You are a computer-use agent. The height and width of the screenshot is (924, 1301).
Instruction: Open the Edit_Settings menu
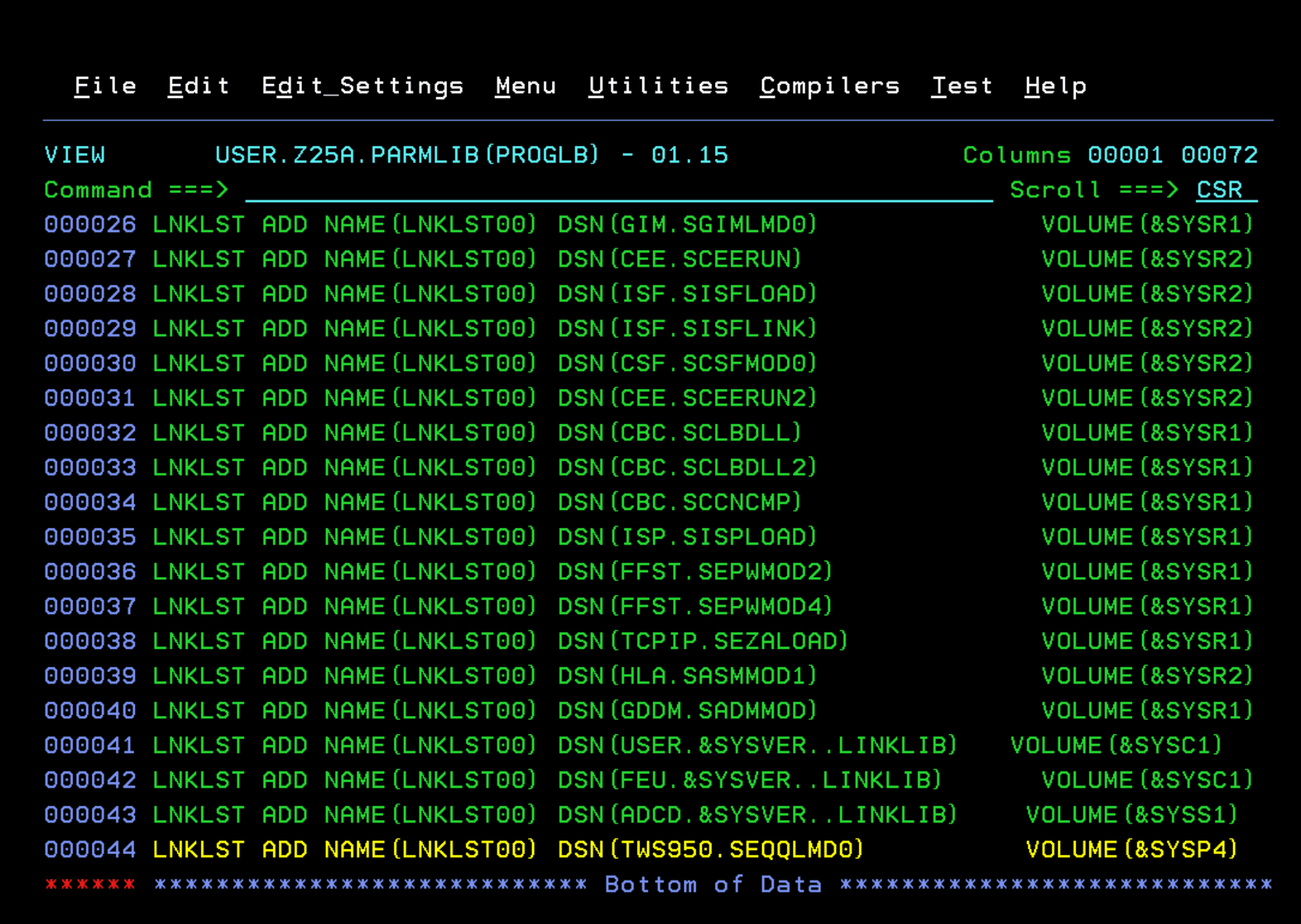pos(362,86)
